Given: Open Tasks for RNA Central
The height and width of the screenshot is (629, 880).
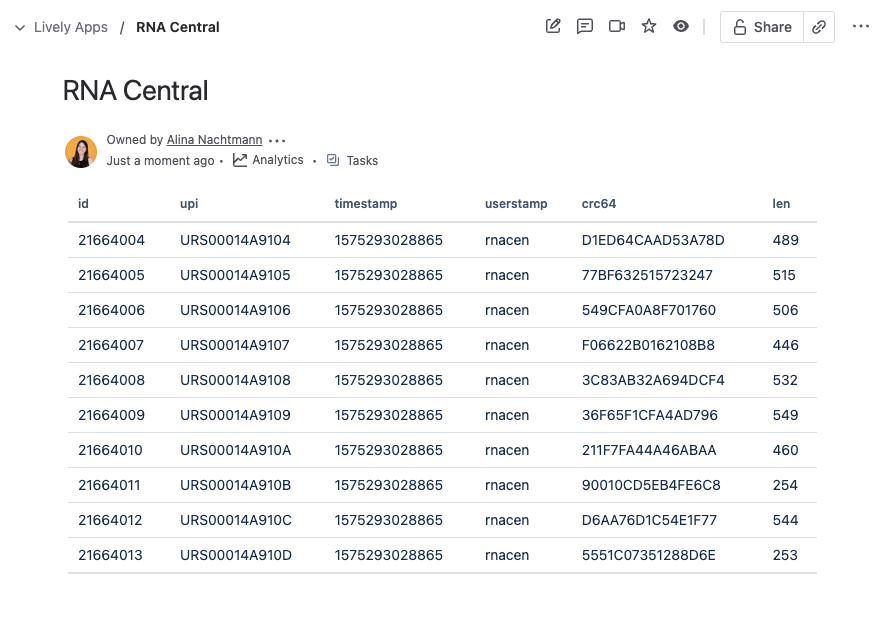Looking at the screenshot, I should point(352,160).
